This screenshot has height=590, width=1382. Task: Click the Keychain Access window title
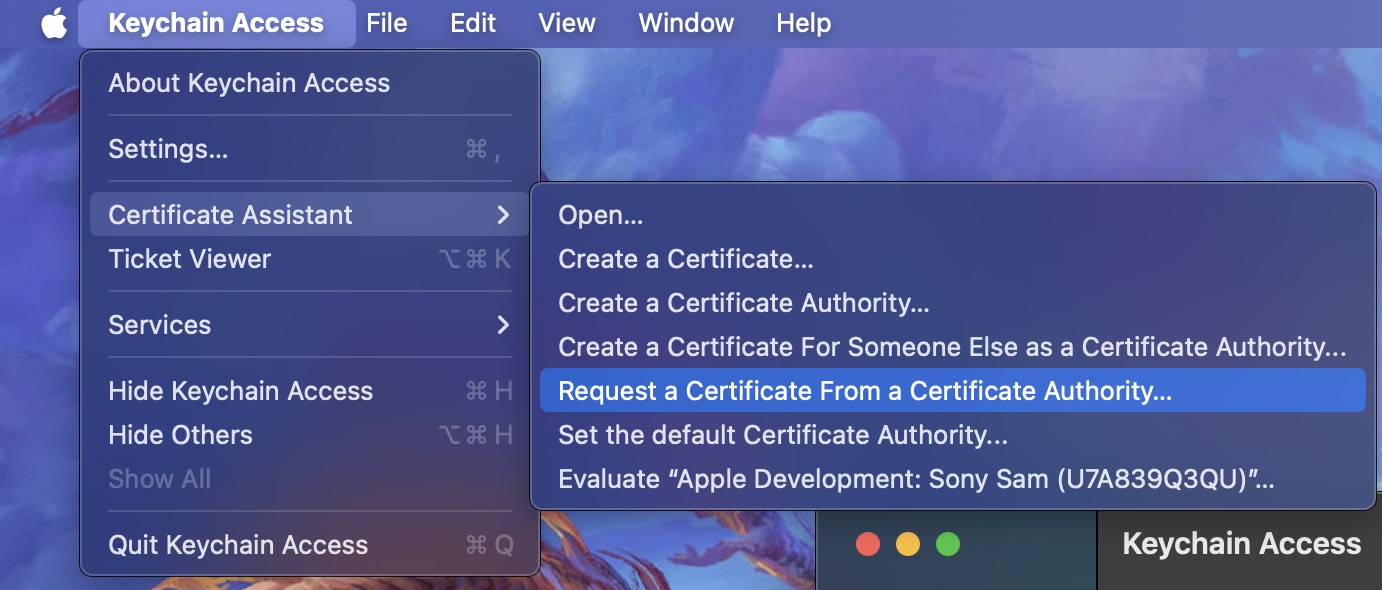1241,544
